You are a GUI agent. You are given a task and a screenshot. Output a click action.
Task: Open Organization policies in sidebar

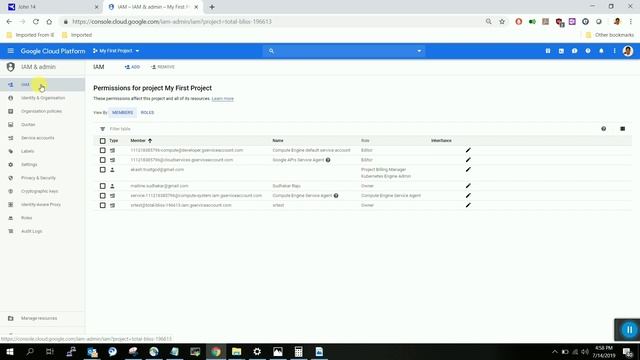pyautogui.click(x=42, y=111)
